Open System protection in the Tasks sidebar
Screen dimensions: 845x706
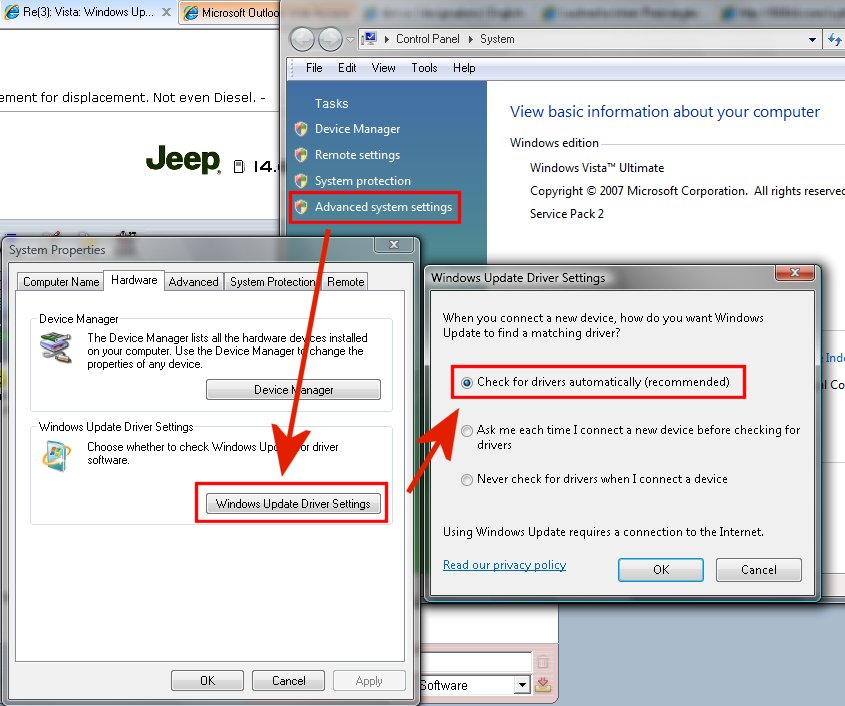click(x=362, y=181)
